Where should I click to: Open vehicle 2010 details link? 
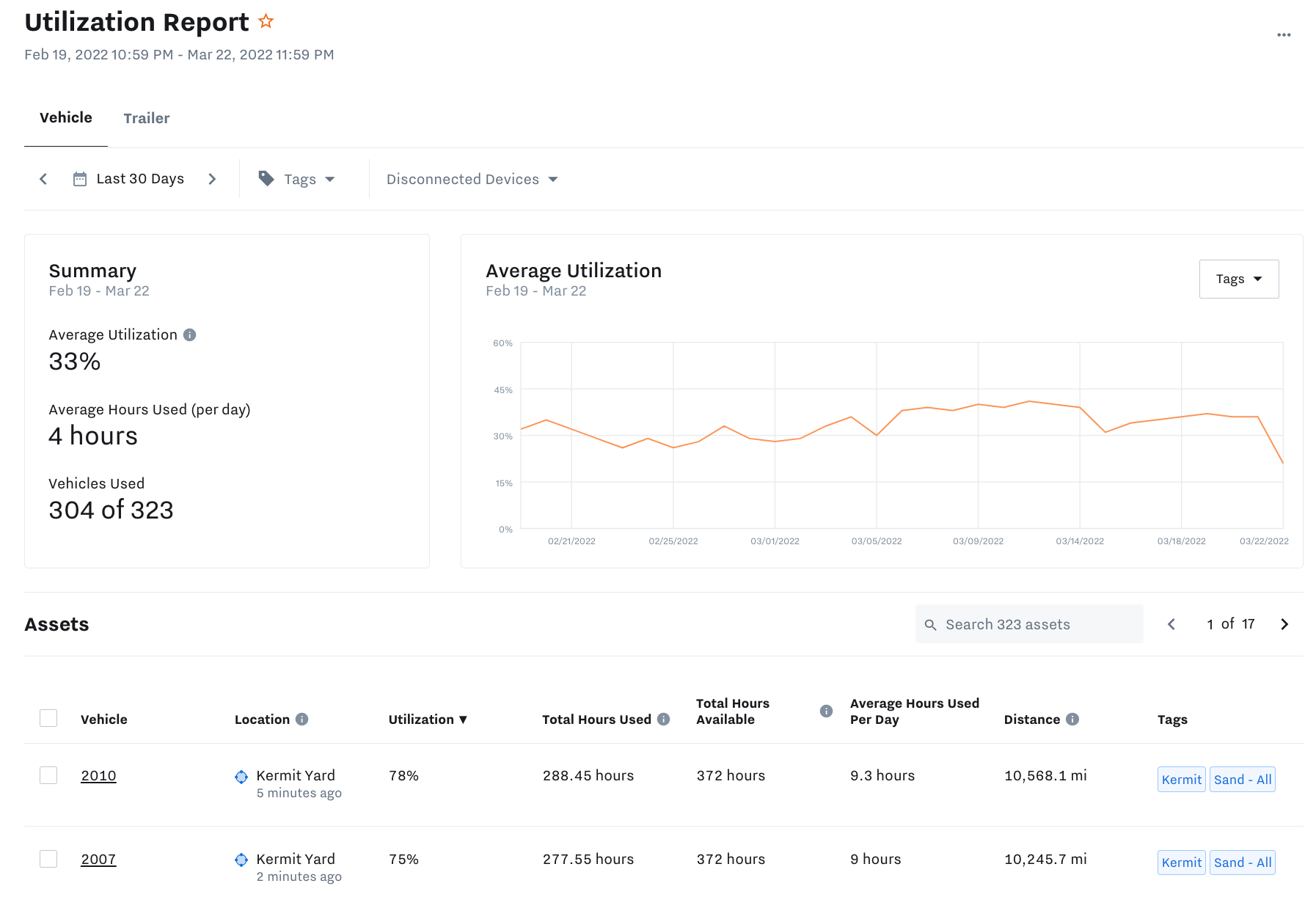coord(98,776)
